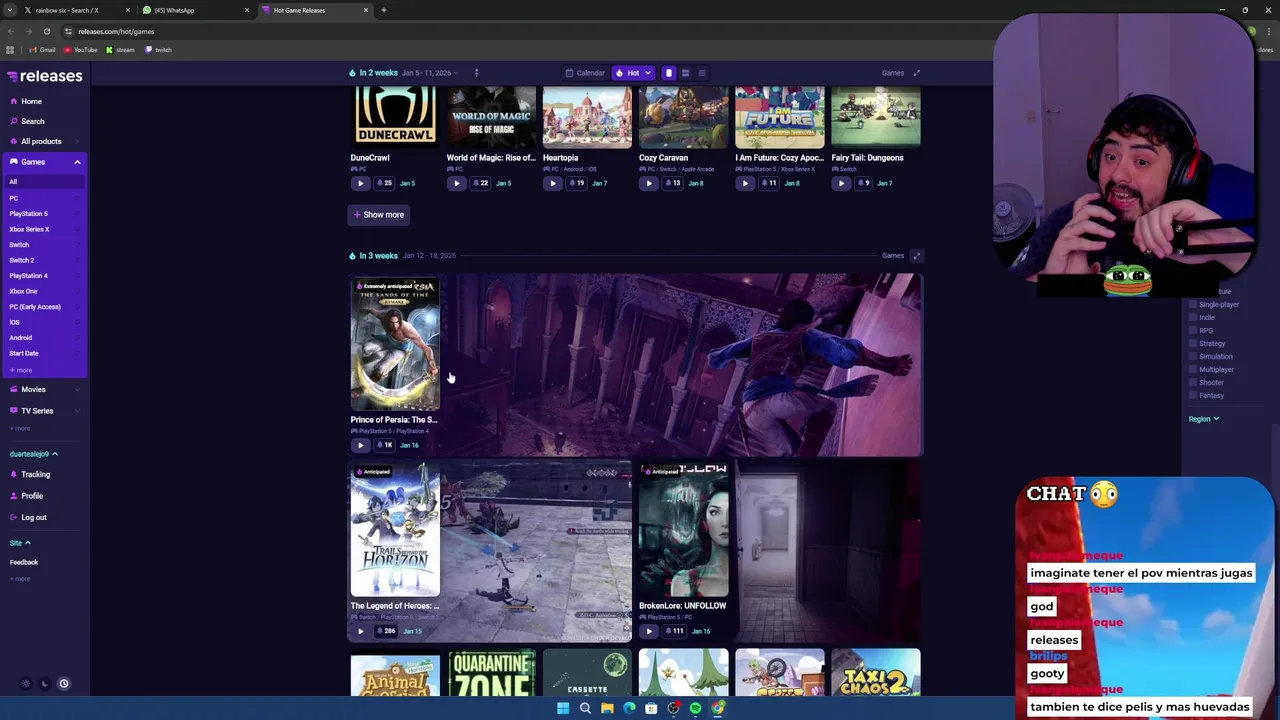
Task: Check the Indie genre filter
Action: [1193, 317]
